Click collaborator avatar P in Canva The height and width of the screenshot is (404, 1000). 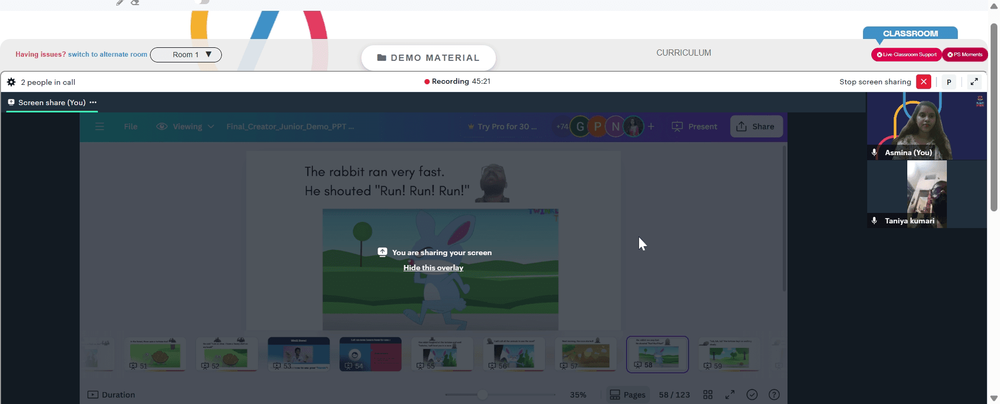point(598,126)
